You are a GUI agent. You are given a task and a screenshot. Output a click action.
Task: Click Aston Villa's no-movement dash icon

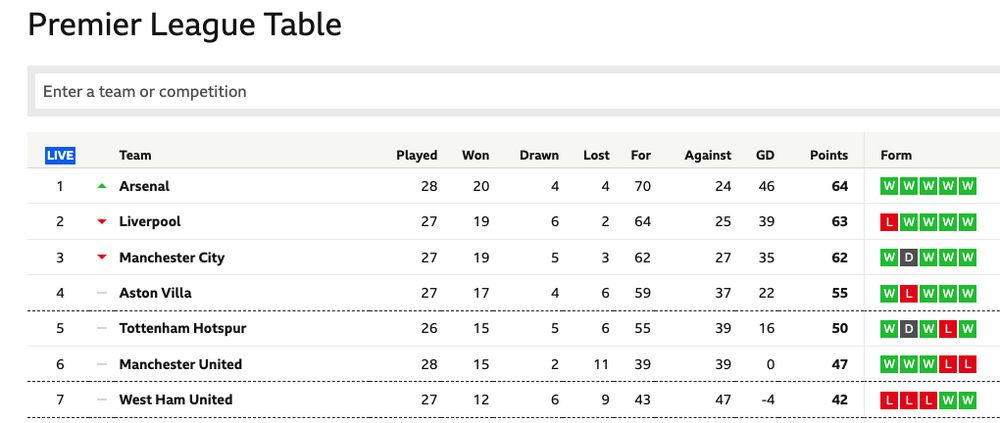(101, 293)
